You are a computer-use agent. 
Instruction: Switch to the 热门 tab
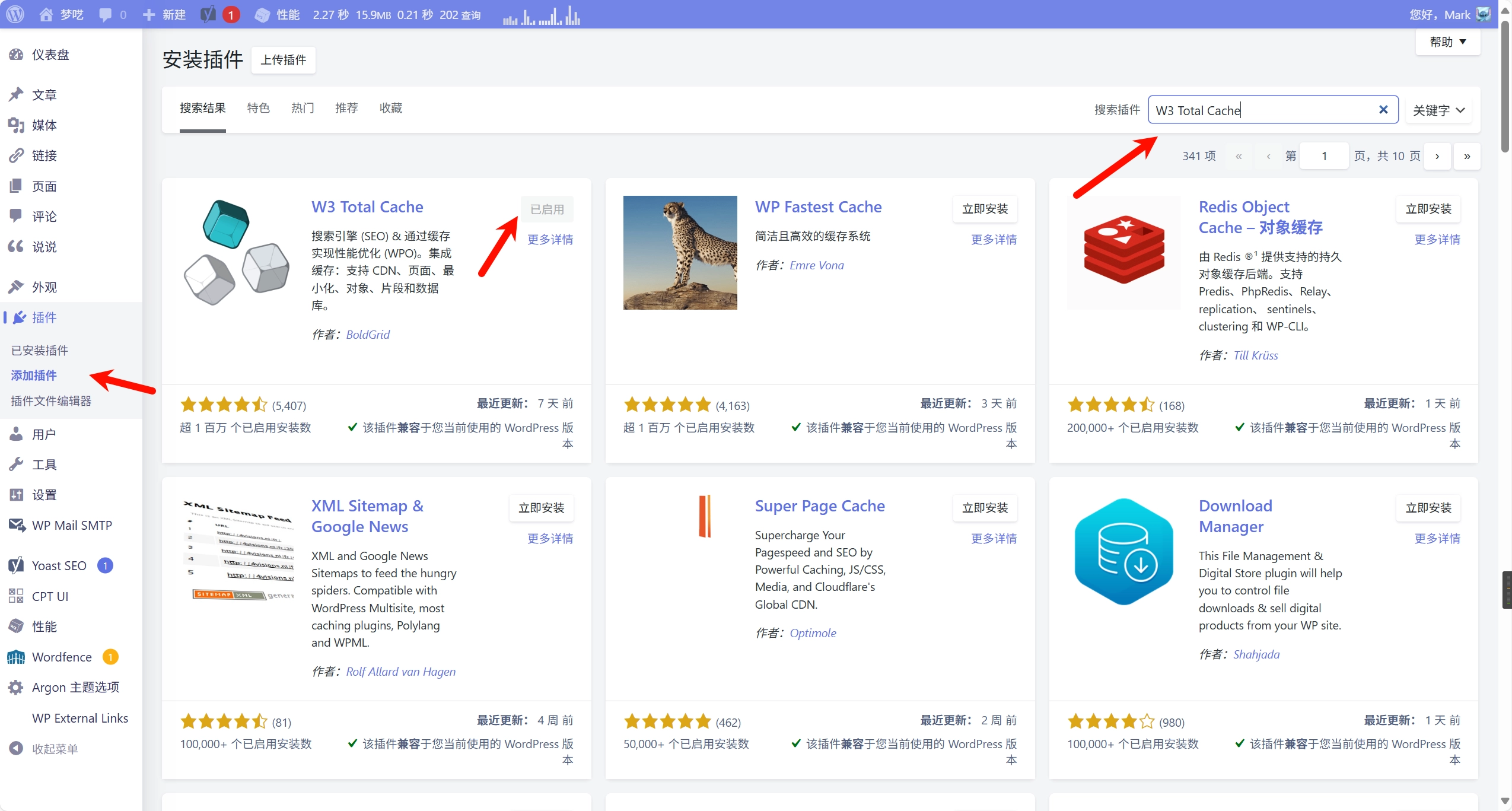tap(303, 108)
